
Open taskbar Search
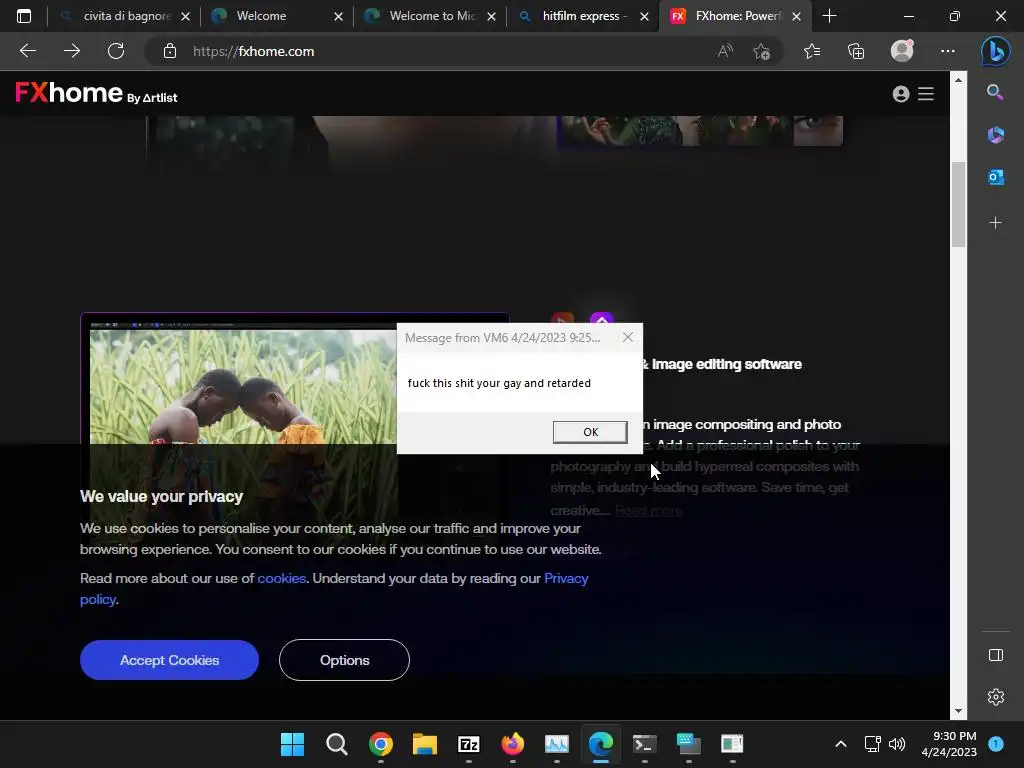tap(336, 744)
